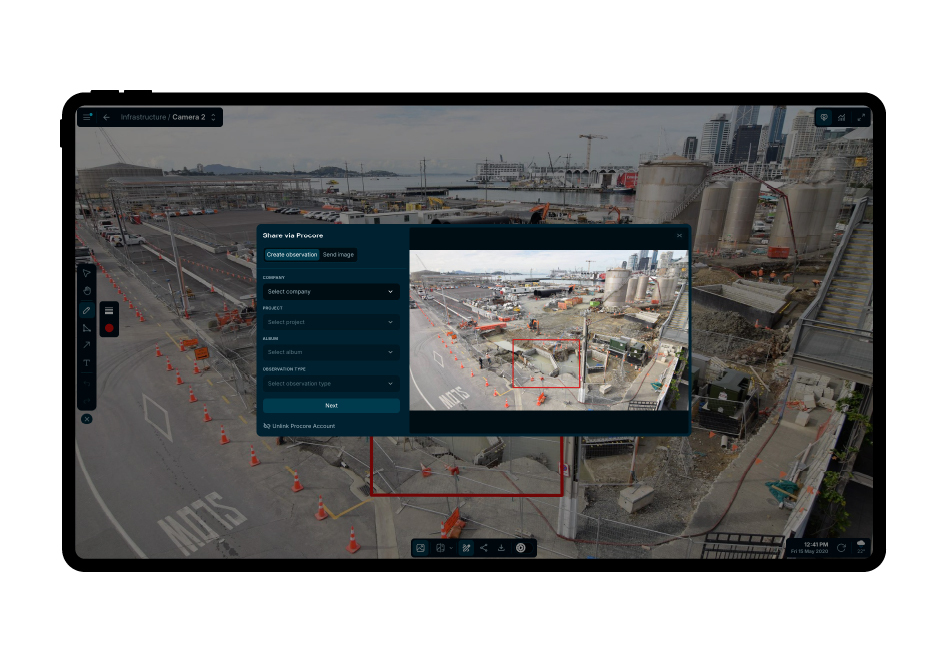This screenshot has width=946, height=662.
Task: Toggle the pencil markup mode in bottom toolbar
Action: tap(465, 548)
